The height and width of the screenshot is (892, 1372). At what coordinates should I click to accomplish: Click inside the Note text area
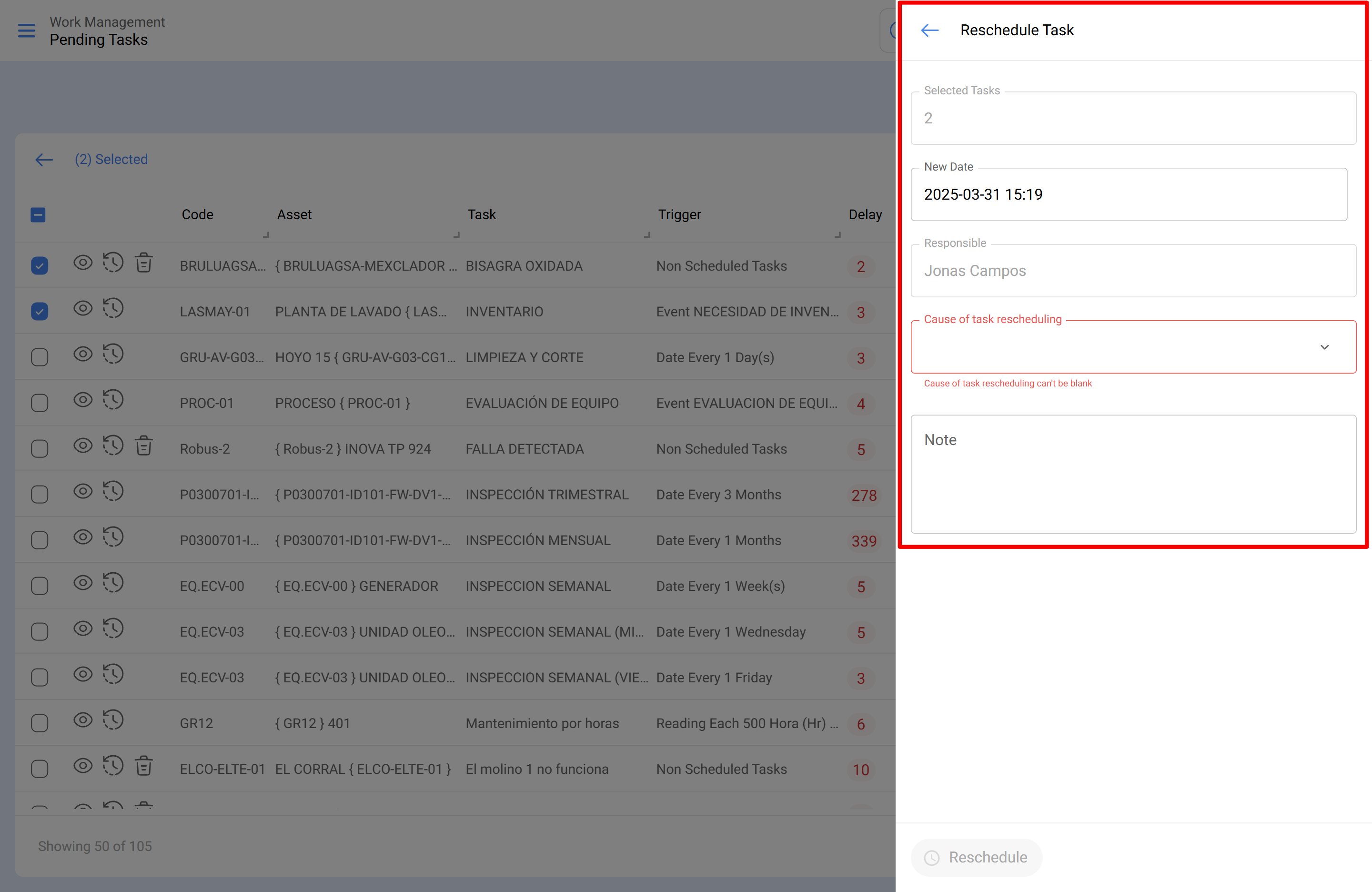pos(1133,473)
